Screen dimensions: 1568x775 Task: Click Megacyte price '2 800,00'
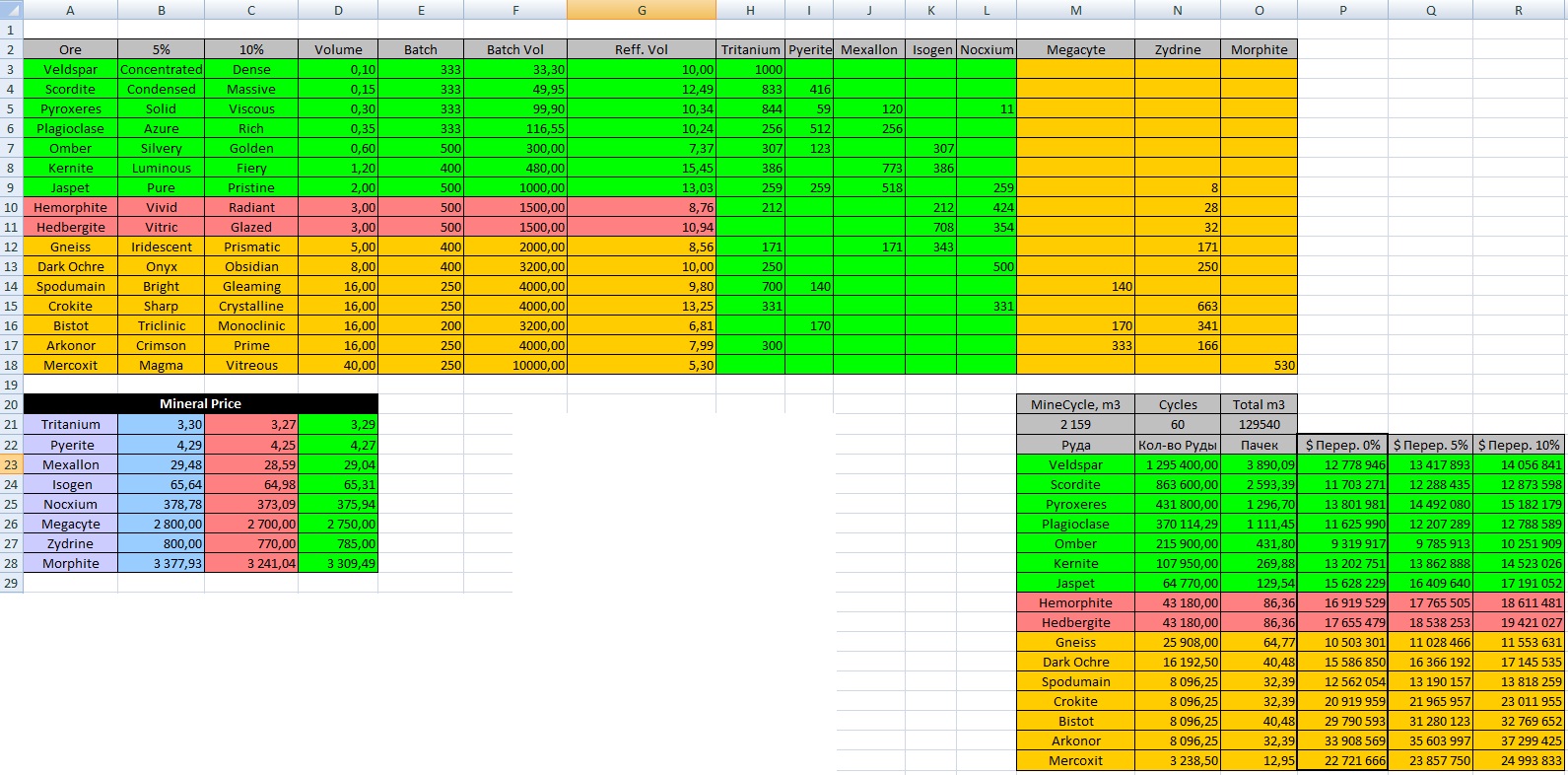[161, 524]
